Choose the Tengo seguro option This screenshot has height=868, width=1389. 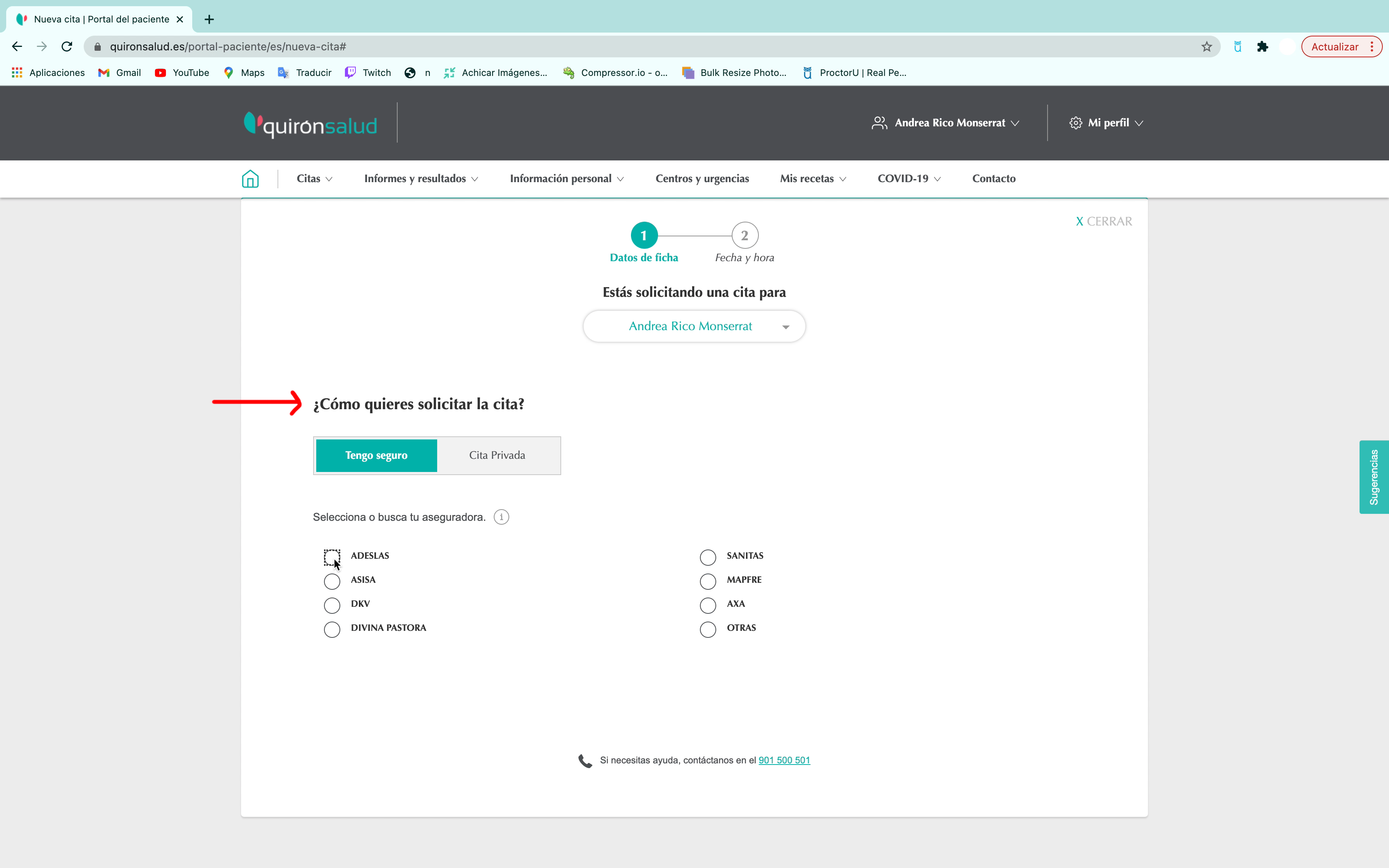377,455
